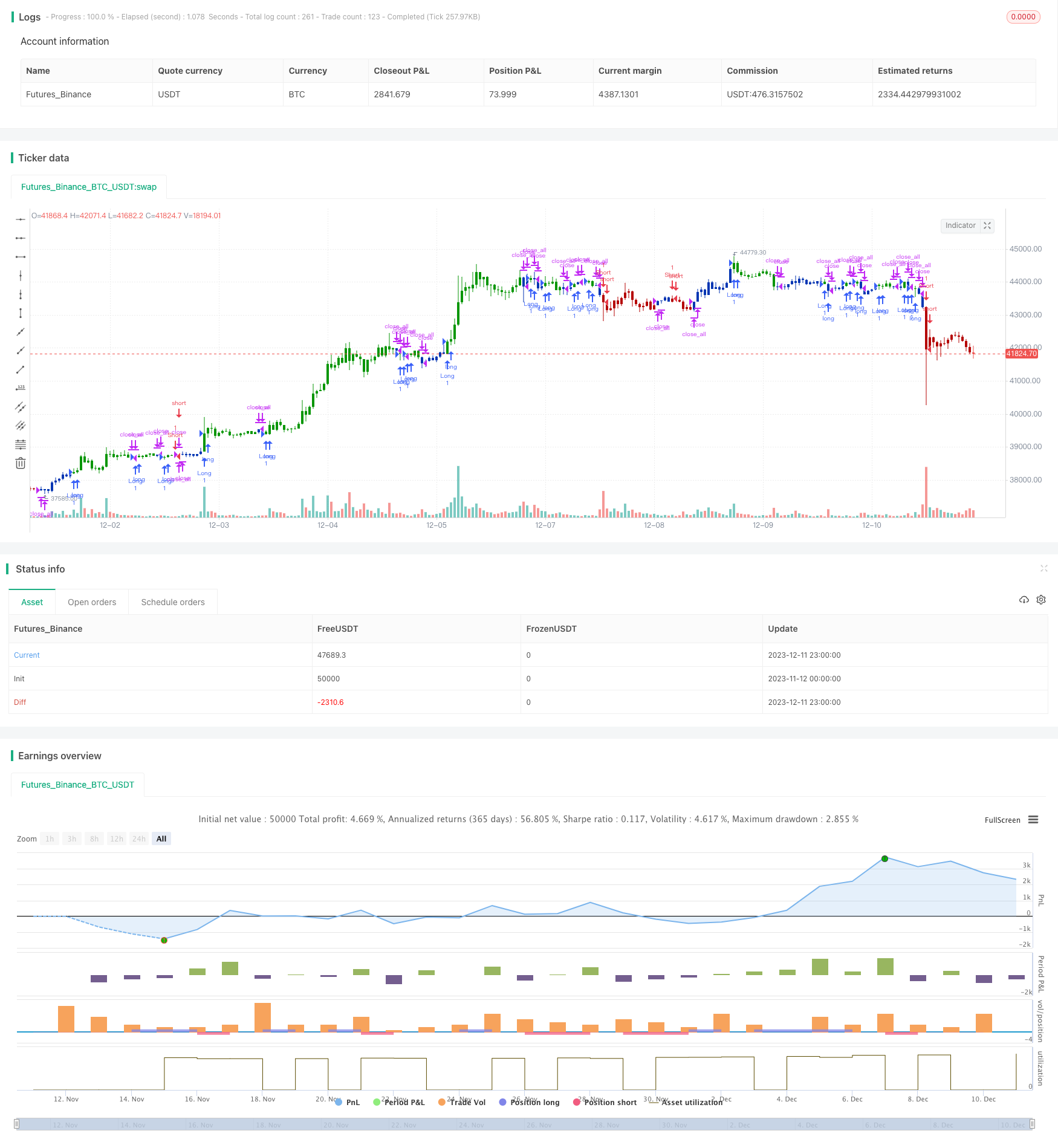Click the cloud download icon in Status info
The image size is (1058, 1148).
(1024, 600)
